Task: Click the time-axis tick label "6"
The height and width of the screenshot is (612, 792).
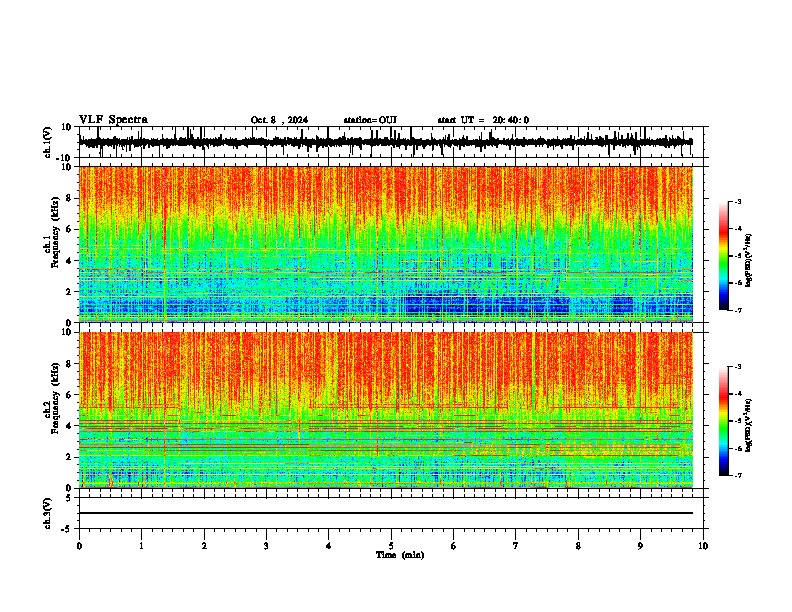Action: point(454,546)
